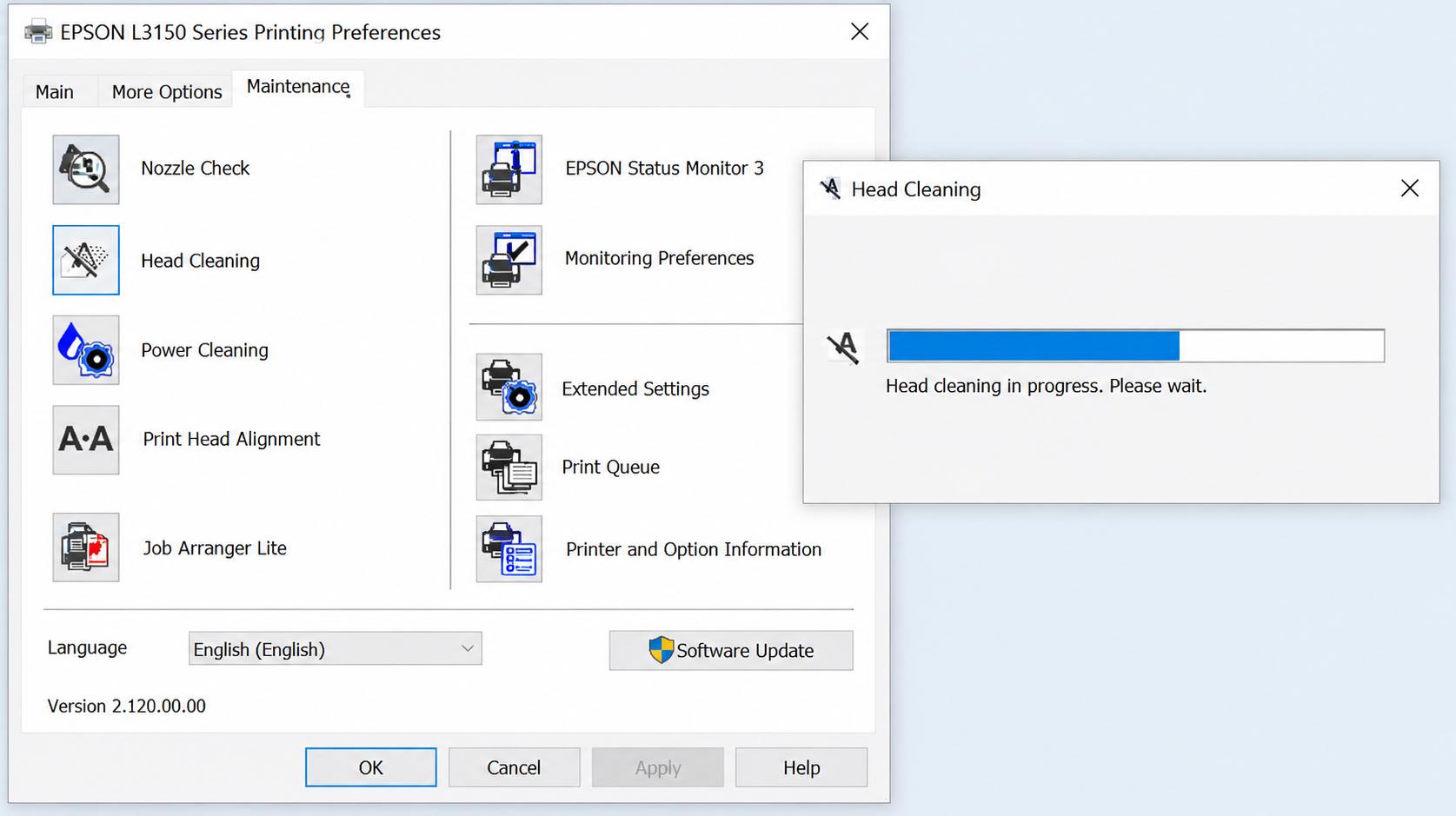Click the "Extended Settings" label

(x=635, y=389)
